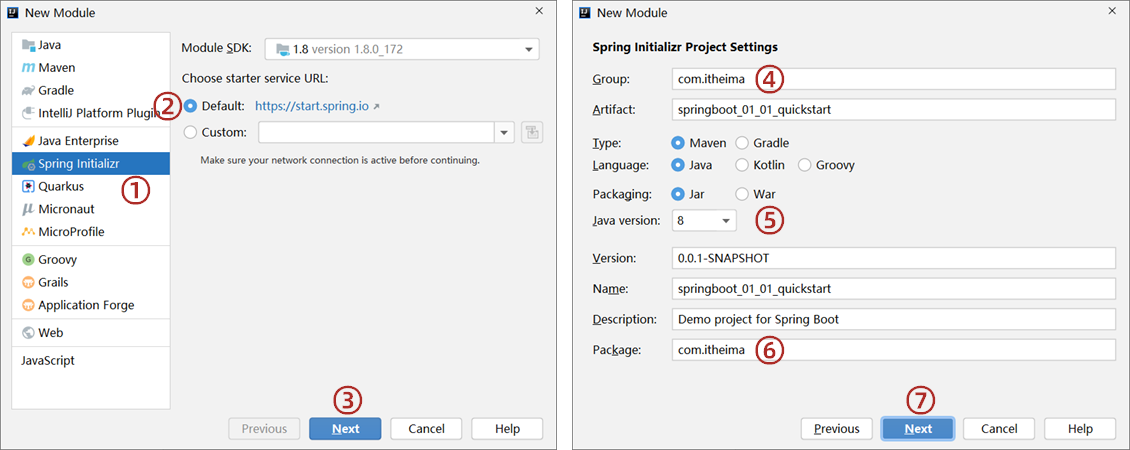Screen dimensions: 1130x450
Task: Click the Application Forge icon
Action: pos(29,305)
